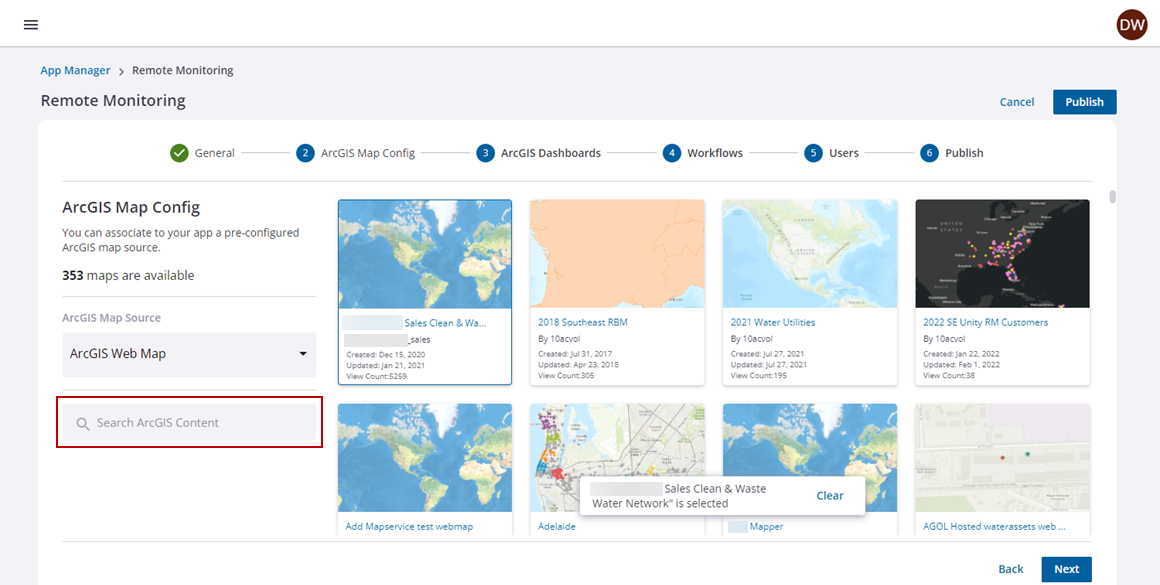Click the search magnifier icon
This screenshot has height=585, width=1160.
point(83,424)
